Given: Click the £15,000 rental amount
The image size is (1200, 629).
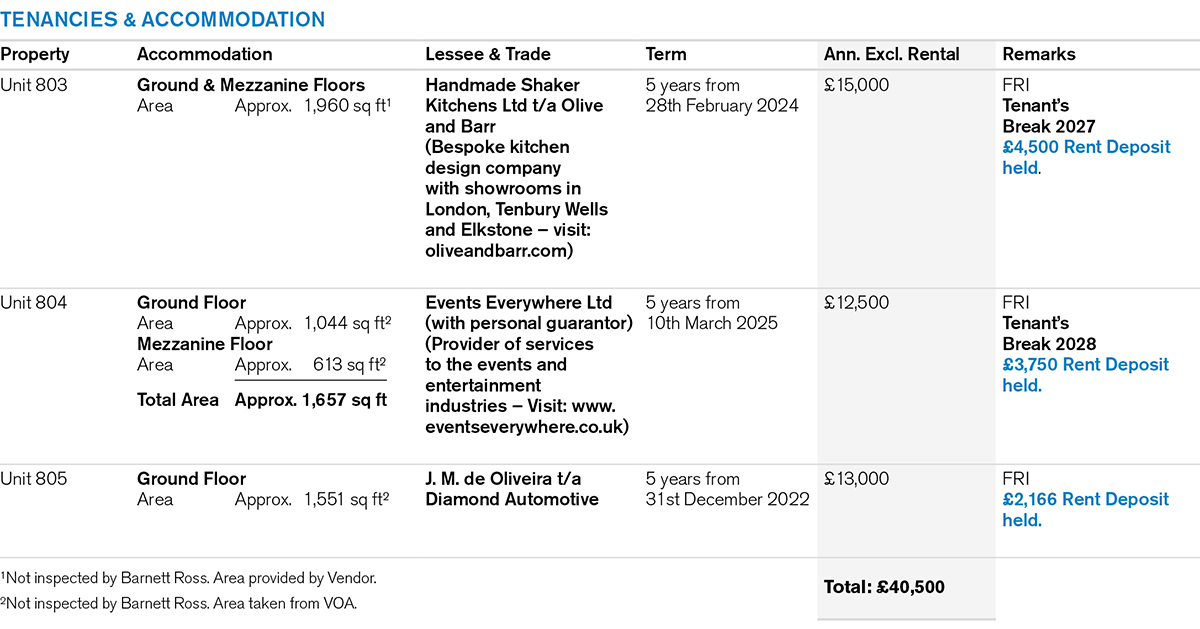Looking at the screenshot, I should tap(855, 85).
